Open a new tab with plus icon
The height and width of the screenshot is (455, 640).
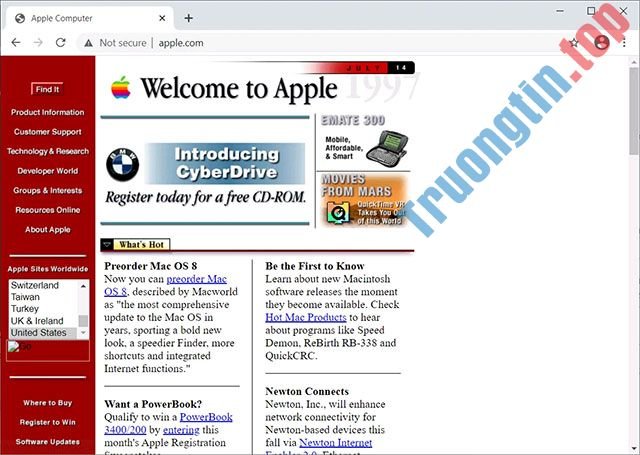pos(189,18)
